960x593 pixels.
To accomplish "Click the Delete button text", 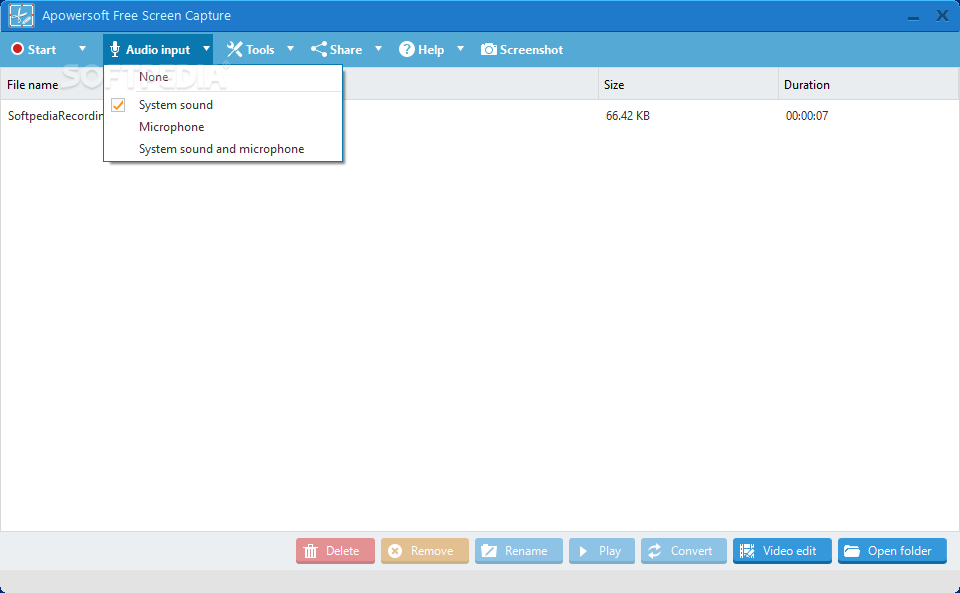I will [342, 551].
